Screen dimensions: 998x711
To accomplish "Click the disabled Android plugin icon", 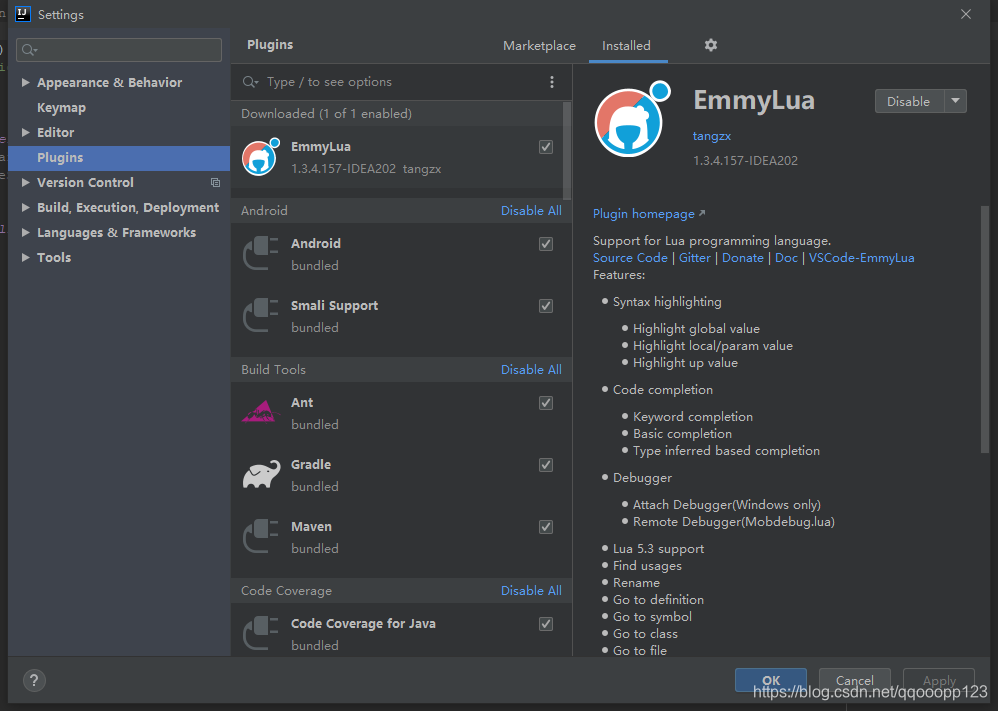I will tap(260, 253).
